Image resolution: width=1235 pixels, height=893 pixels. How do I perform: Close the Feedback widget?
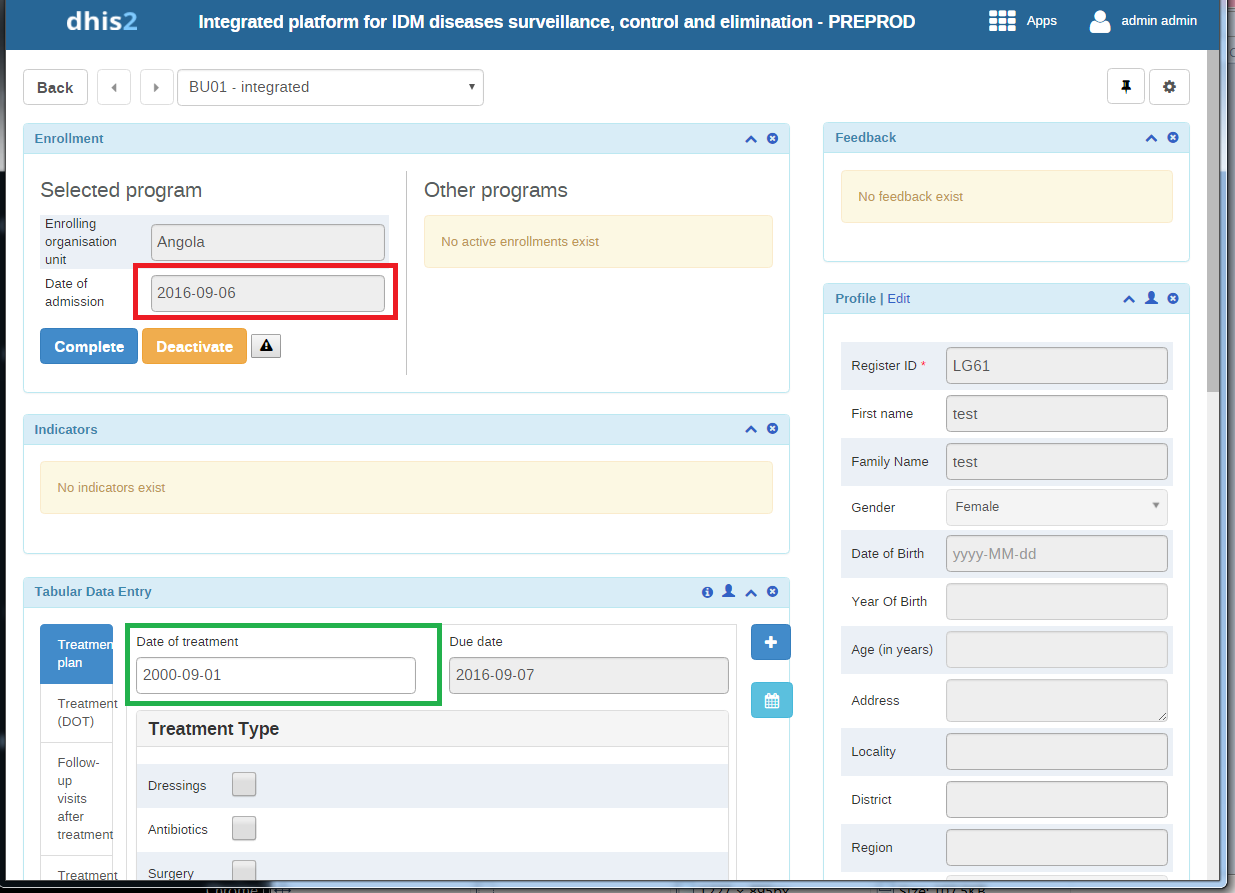tap(1173, 138)
